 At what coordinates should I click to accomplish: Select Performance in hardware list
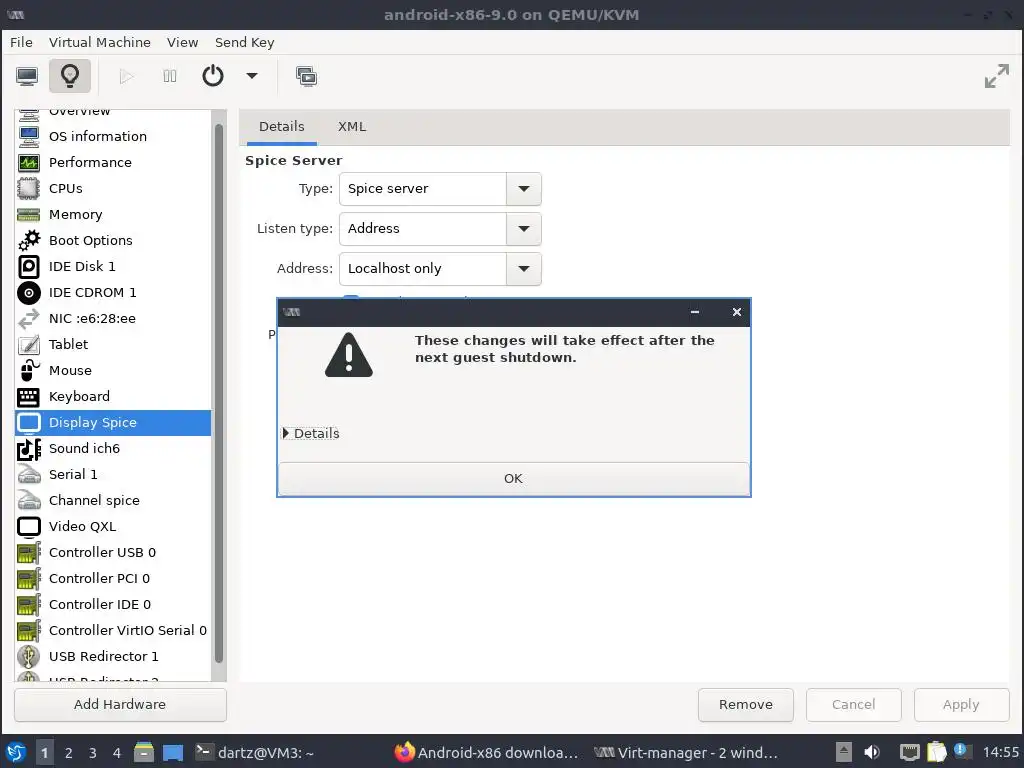pos(113,163)
